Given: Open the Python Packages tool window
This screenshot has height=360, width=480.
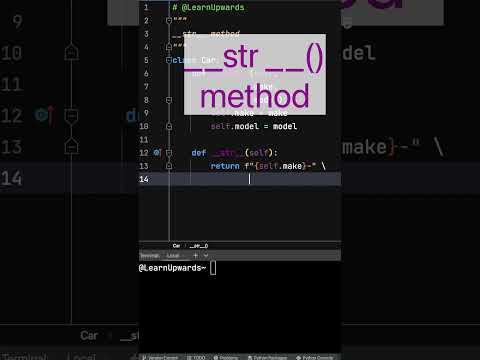Looking at the screenshot, I should click(x=267, y=357).
